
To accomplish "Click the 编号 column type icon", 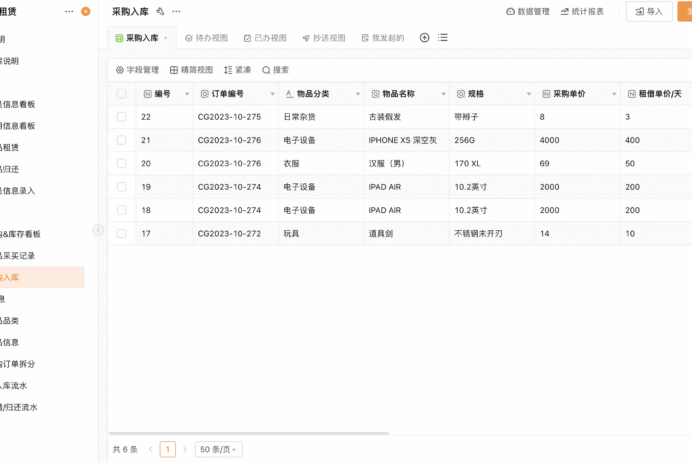I will coord(147,94).
